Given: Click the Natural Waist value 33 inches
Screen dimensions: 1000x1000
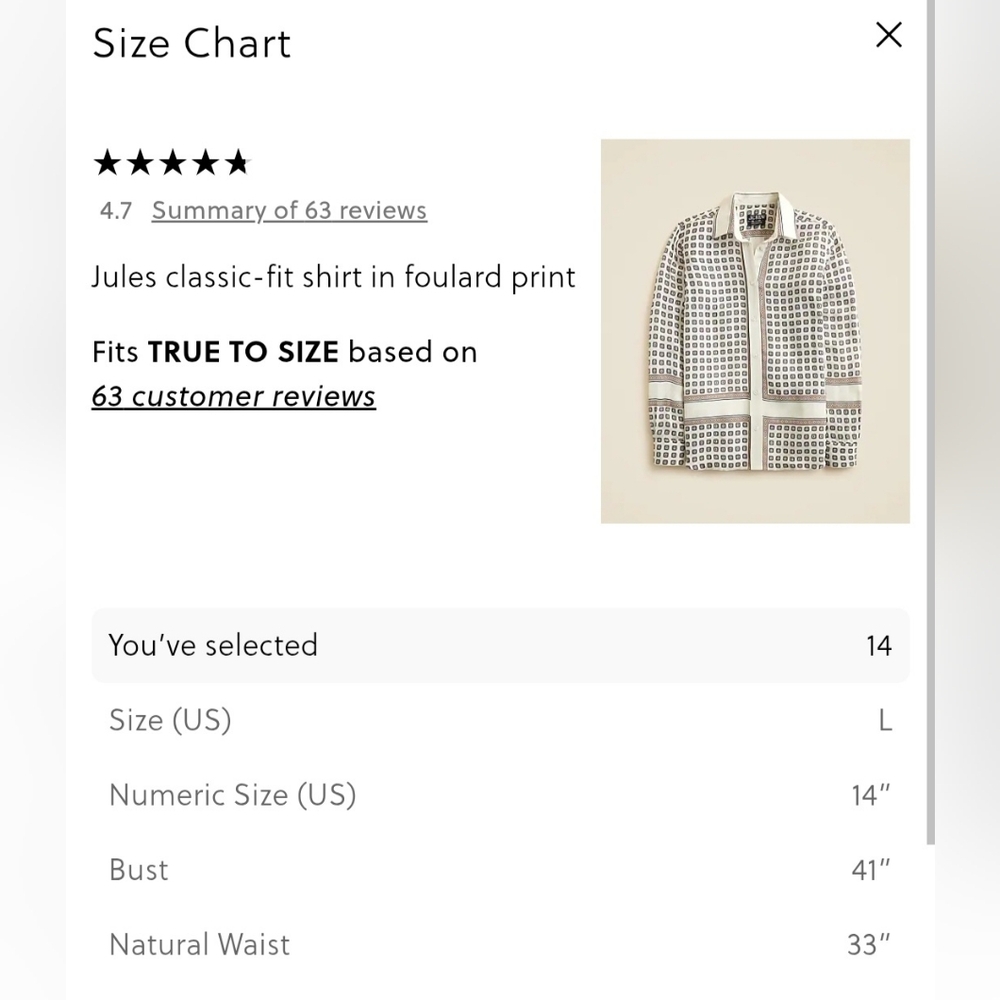Looking at the screenshot, I should [869, 945].
